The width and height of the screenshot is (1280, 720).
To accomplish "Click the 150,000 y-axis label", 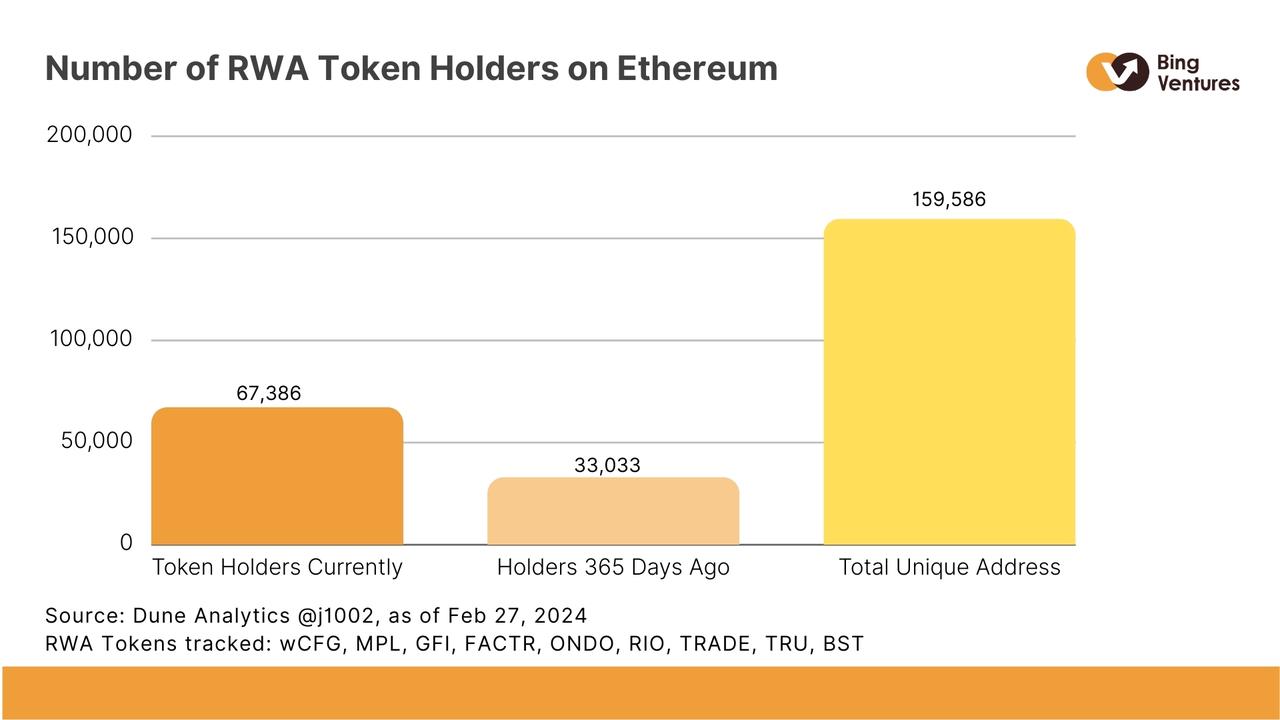I will tap(91, 238).
